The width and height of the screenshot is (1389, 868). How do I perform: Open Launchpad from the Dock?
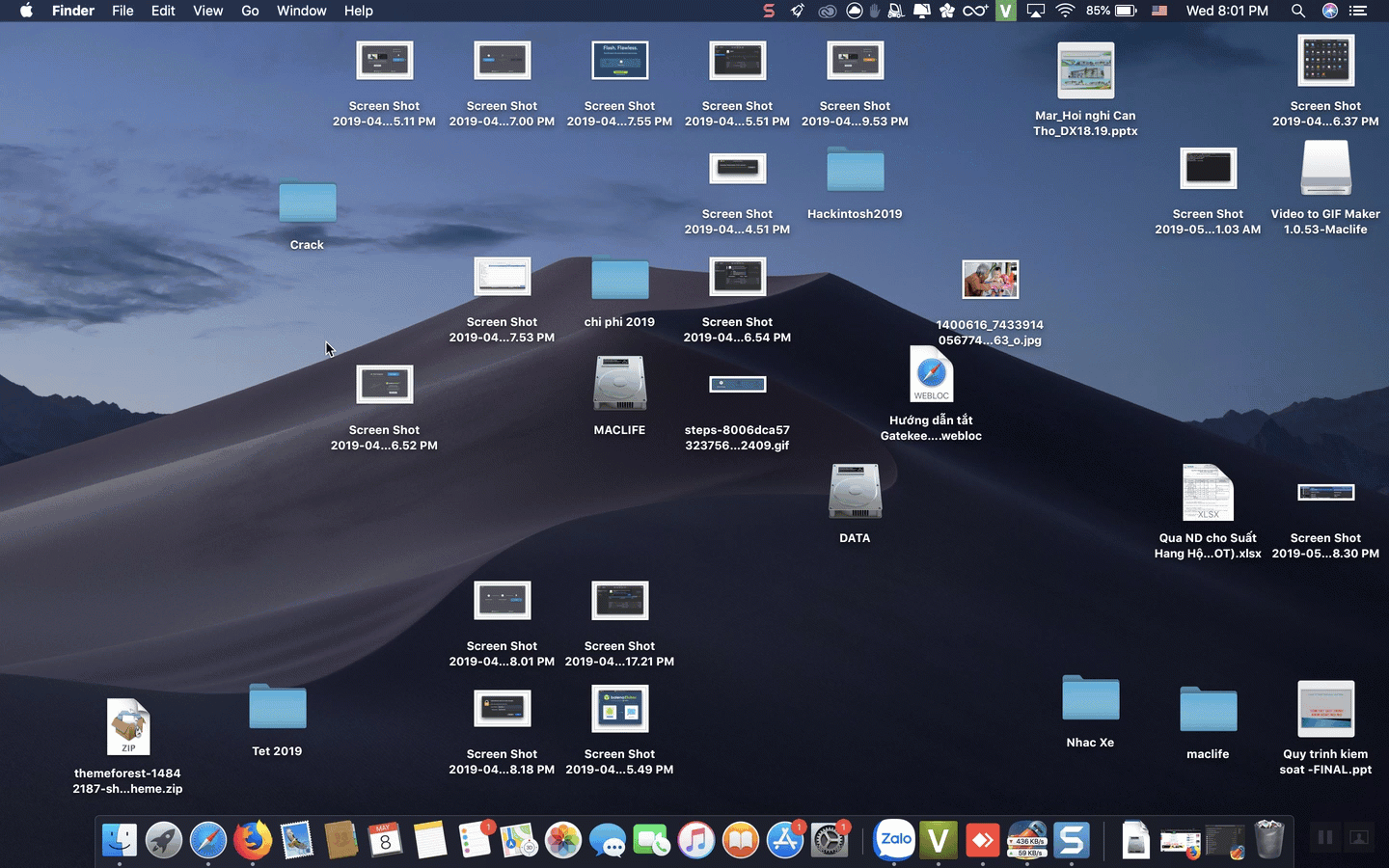tap(162, 840)
